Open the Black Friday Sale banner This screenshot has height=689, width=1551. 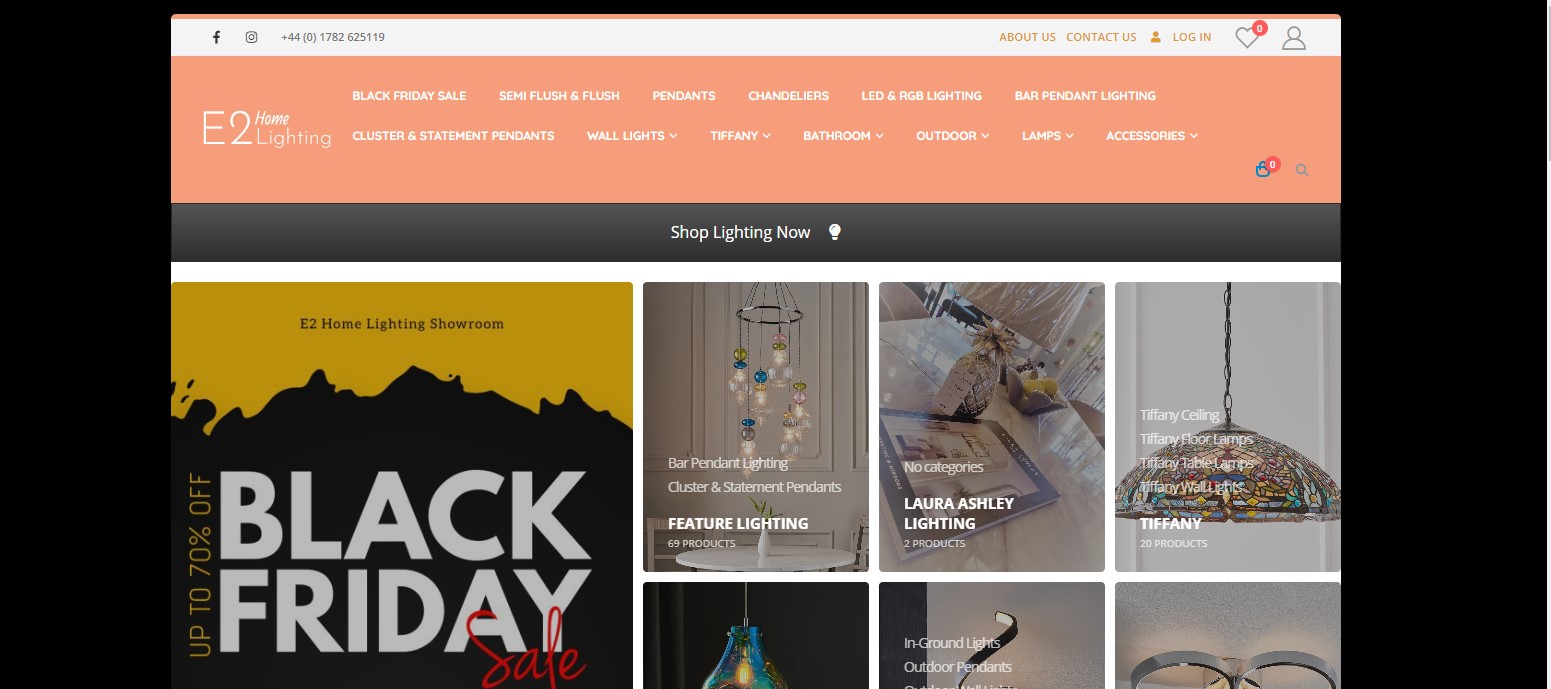point(402,485)
